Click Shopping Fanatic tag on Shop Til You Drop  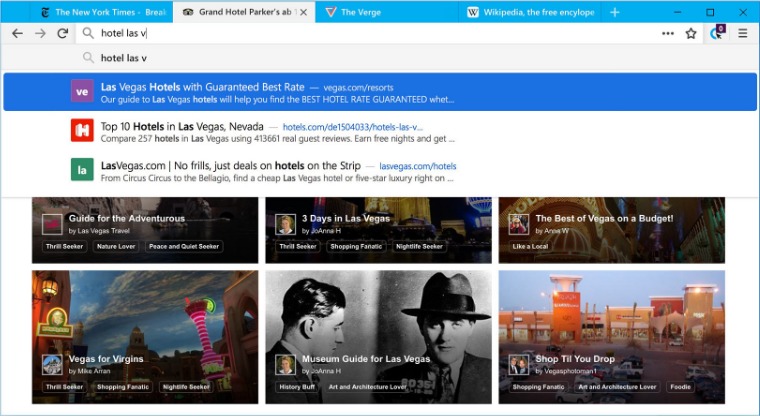538,387
